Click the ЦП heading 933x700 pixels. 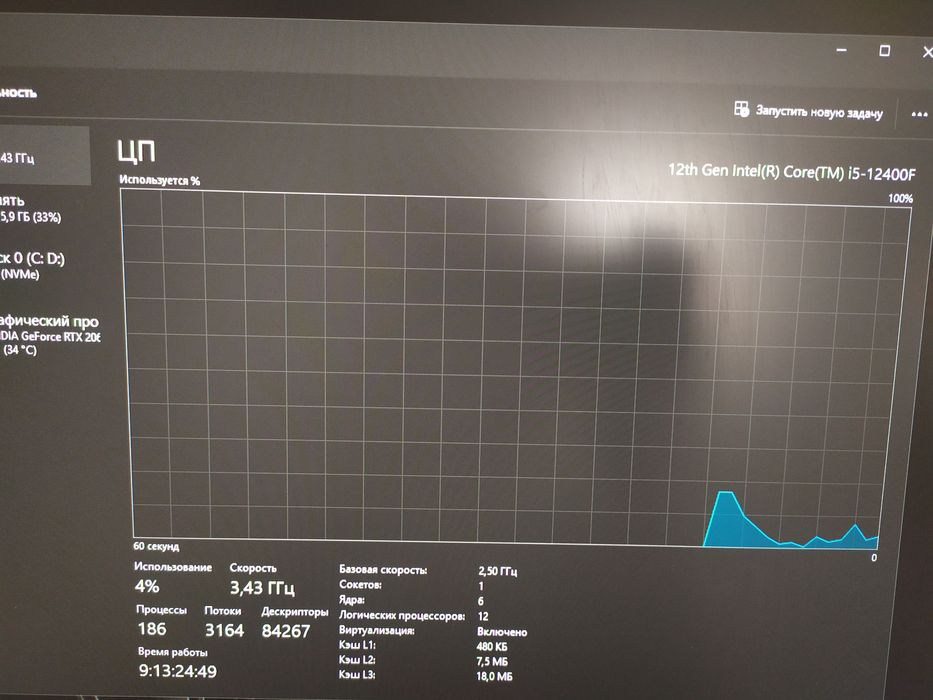coord(136,151)
